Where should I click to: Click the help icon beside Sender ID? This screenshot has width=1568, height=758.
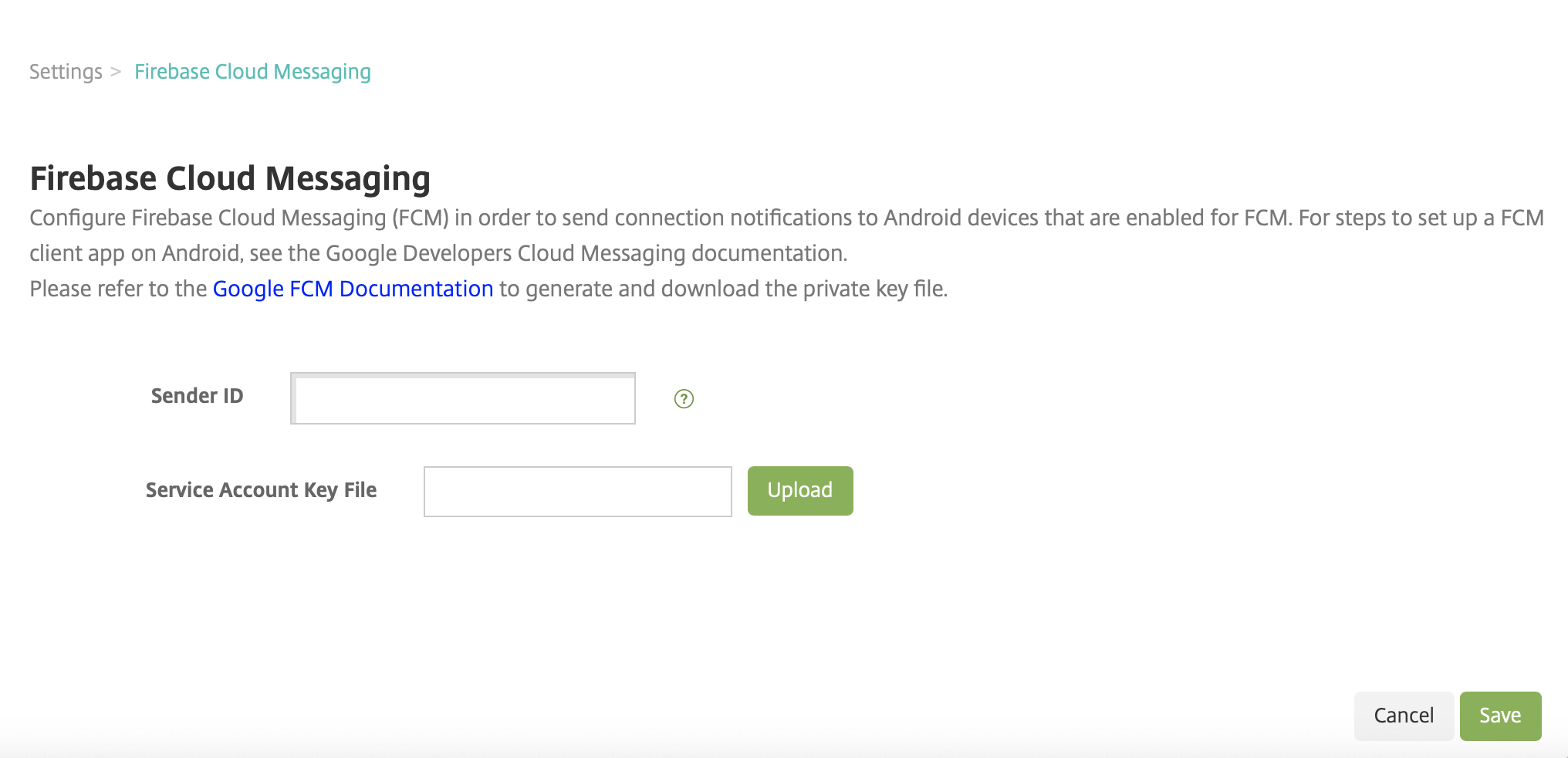[684, 398]
